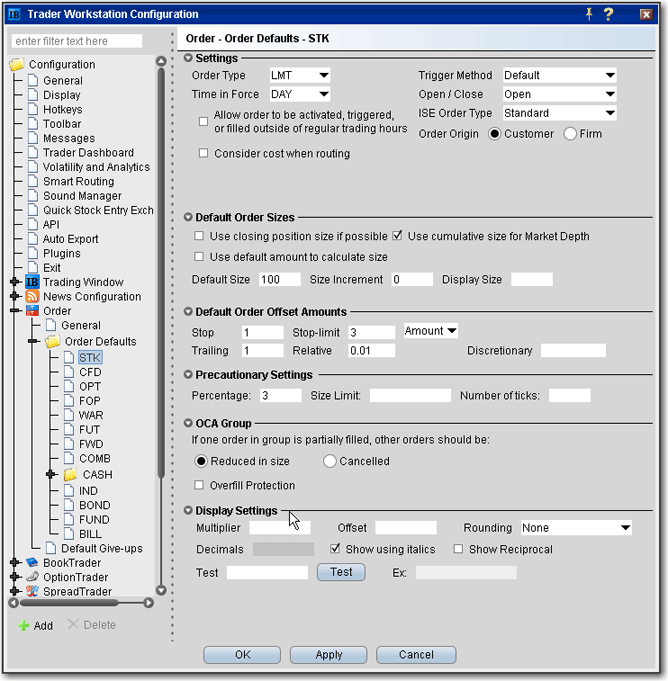The width and height of the screenshot is (668, 681).
Task: Enable outside regular trading hours checkbox
Action: (x=203, y=121)
